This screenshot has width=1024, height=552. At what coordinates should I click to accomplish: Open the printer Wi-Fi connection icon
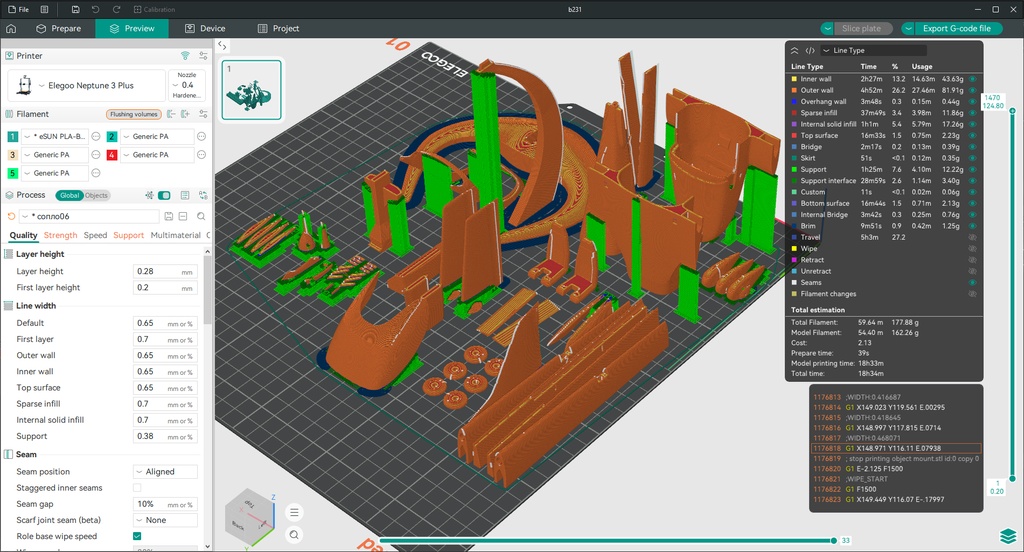[185, 56]
